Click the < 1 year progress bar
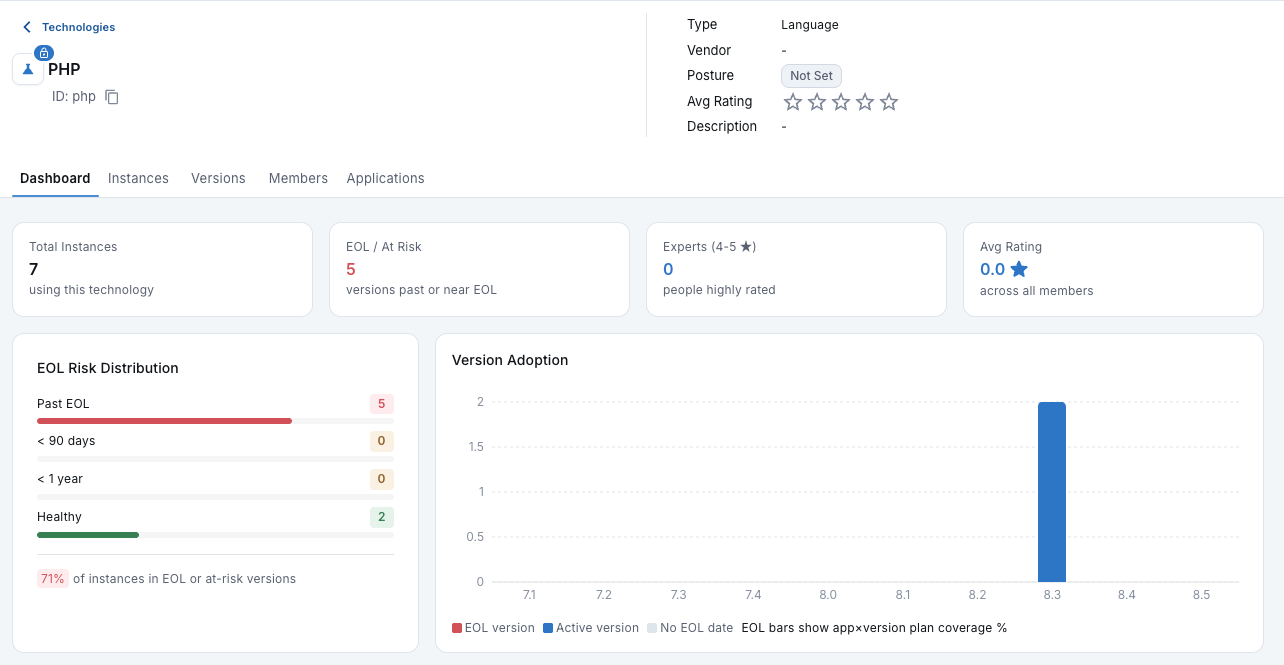1284x665 pixels. pyautogui.click(x=215, y=497)
